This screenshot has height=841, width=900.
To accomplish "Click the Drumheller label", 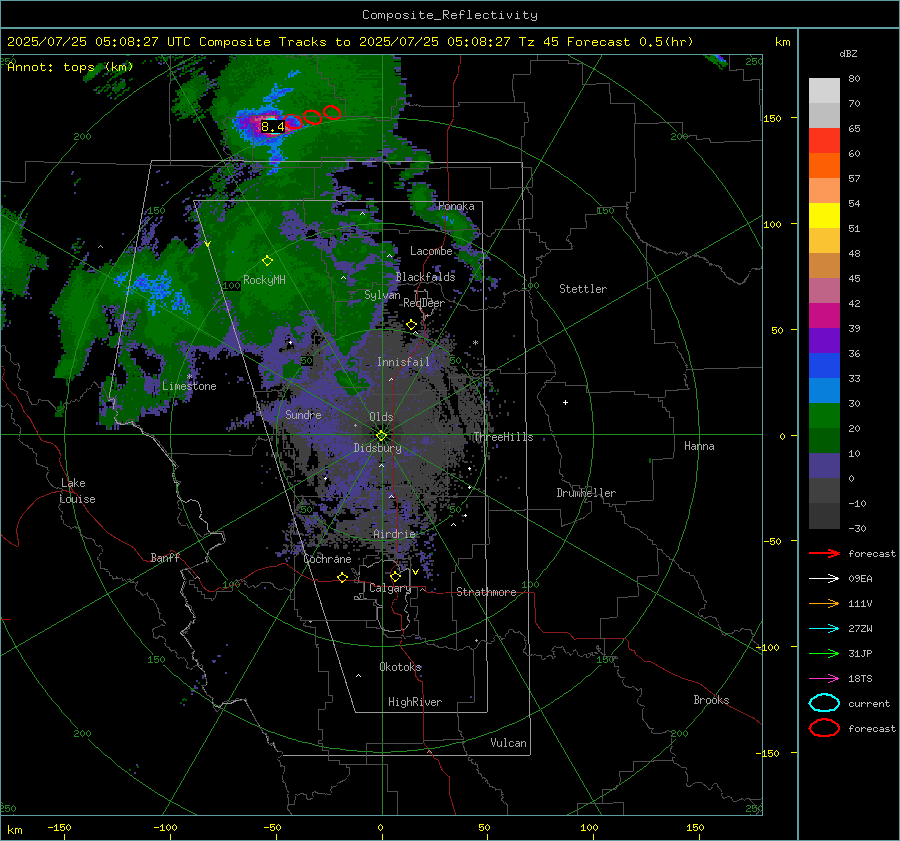I will click(x=586, y=493).
